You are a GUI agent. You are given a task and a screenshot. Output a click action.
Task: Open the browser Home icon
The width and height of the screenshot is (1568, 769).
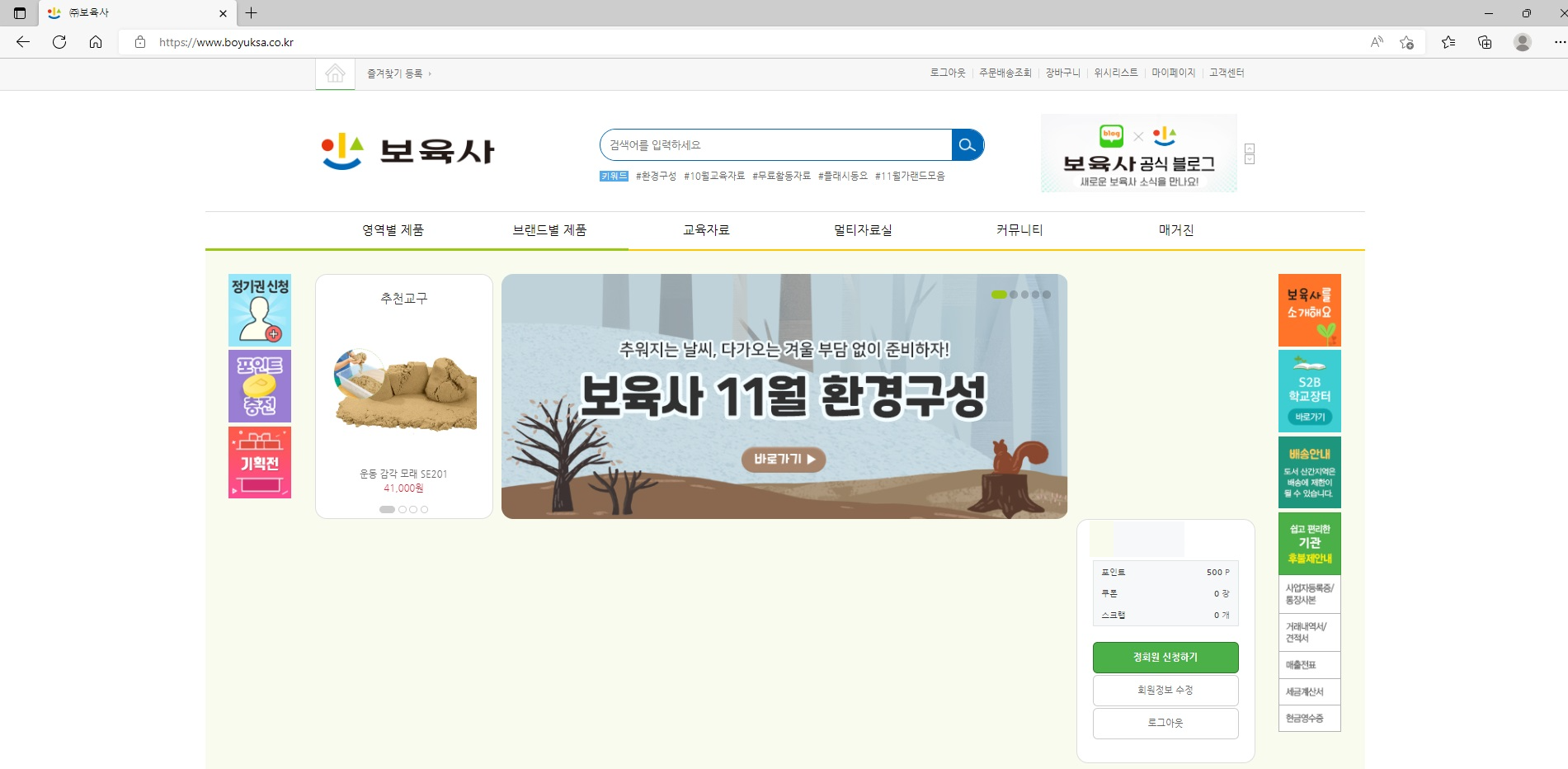point(96,42)
